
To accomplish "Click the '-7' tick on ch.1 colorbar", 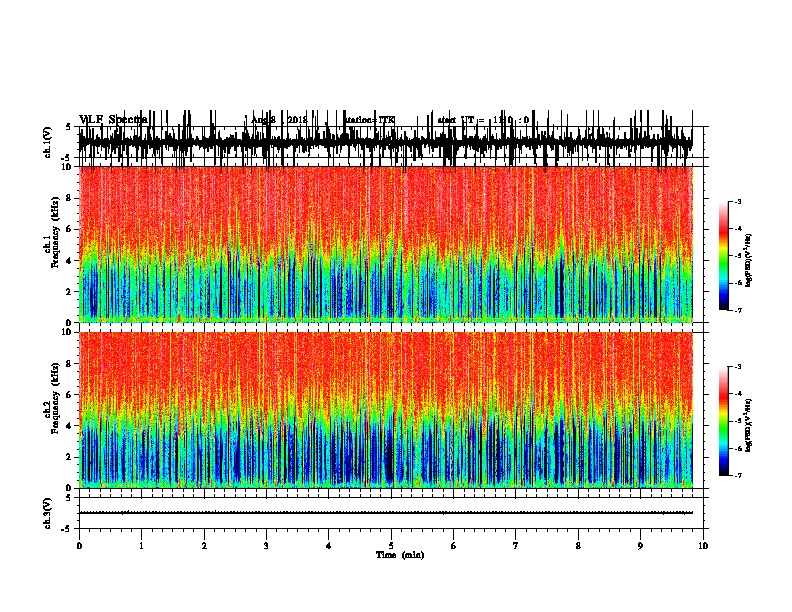I will [x=738, y=310].
